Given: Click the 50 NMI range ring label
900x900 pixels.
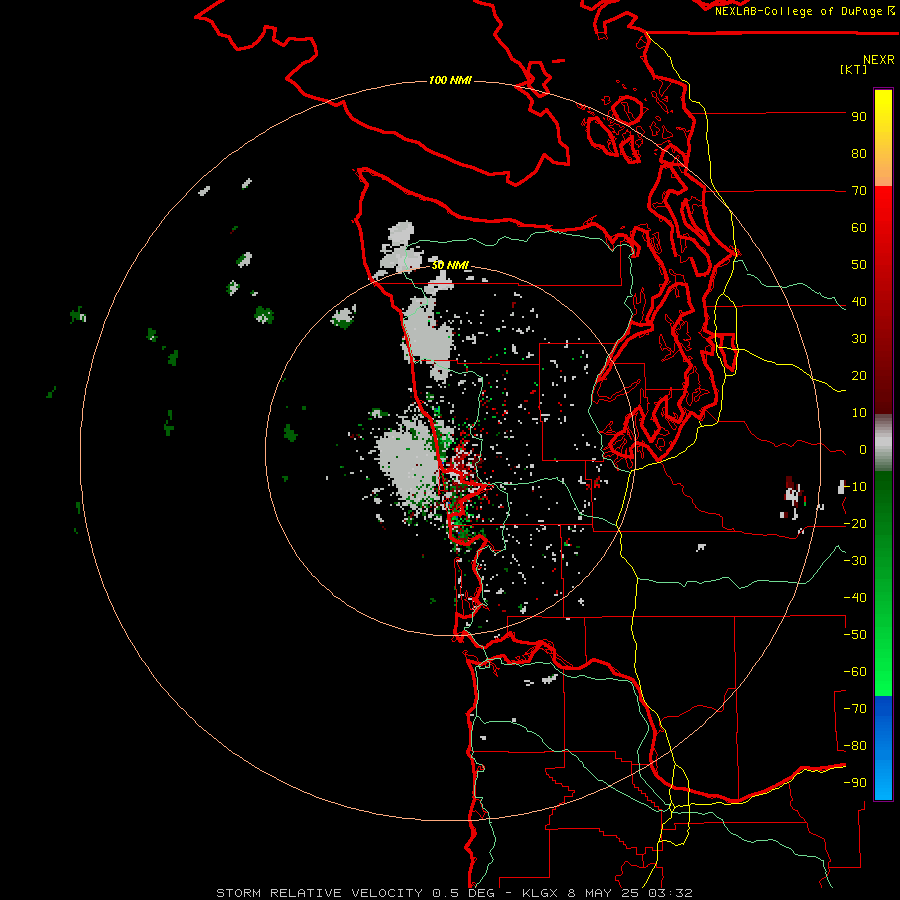Looking at the screenshot, I should click(x=450, y=265).
